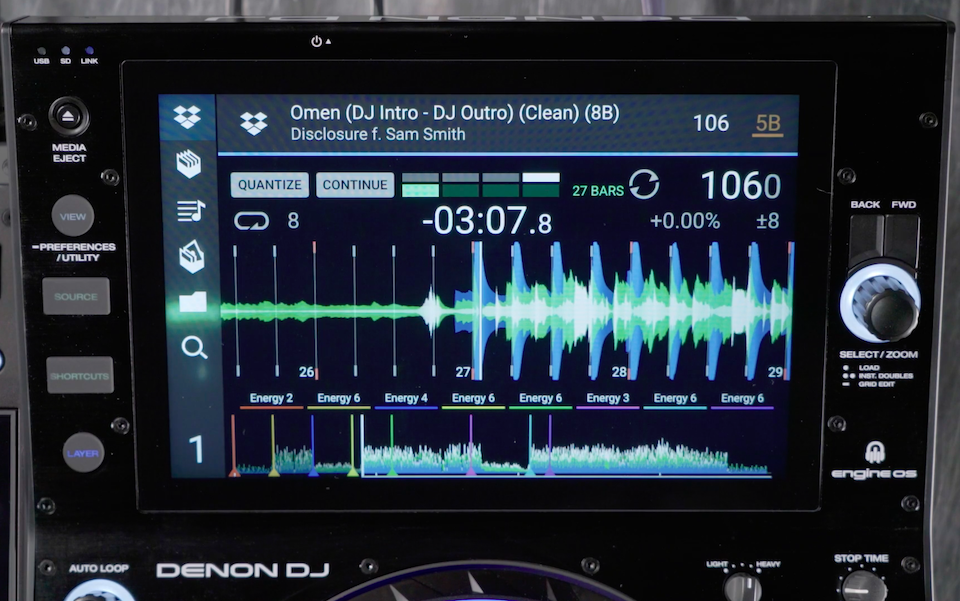The width and height of the screenshot is (960, 601).
Task: Tap the 5B key indicator
Action: click(x=768, y=124)
